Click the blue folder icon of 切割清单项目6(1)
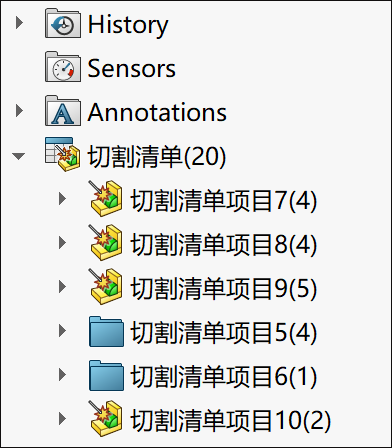This screenshot has height=448, width=392. pos(106,375)
